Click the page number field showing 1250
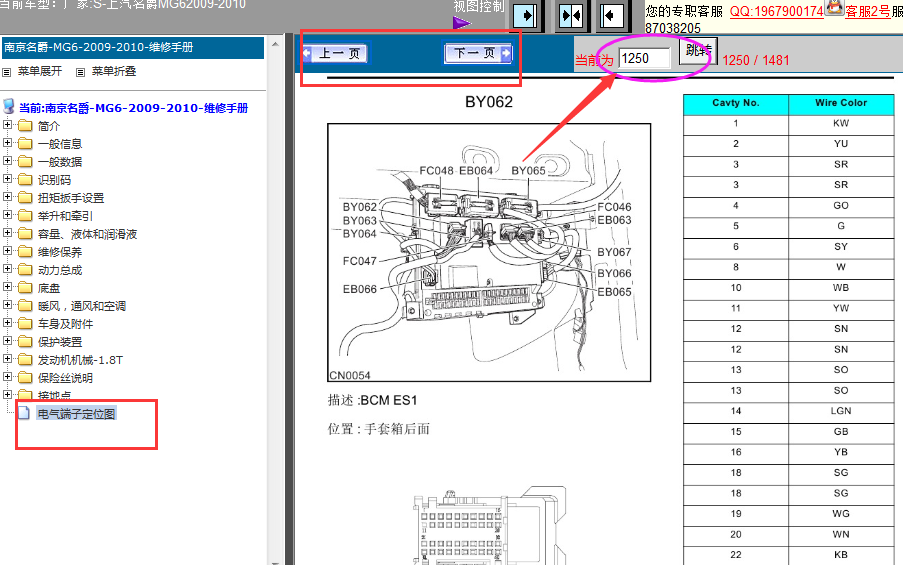 pos(644,58)
